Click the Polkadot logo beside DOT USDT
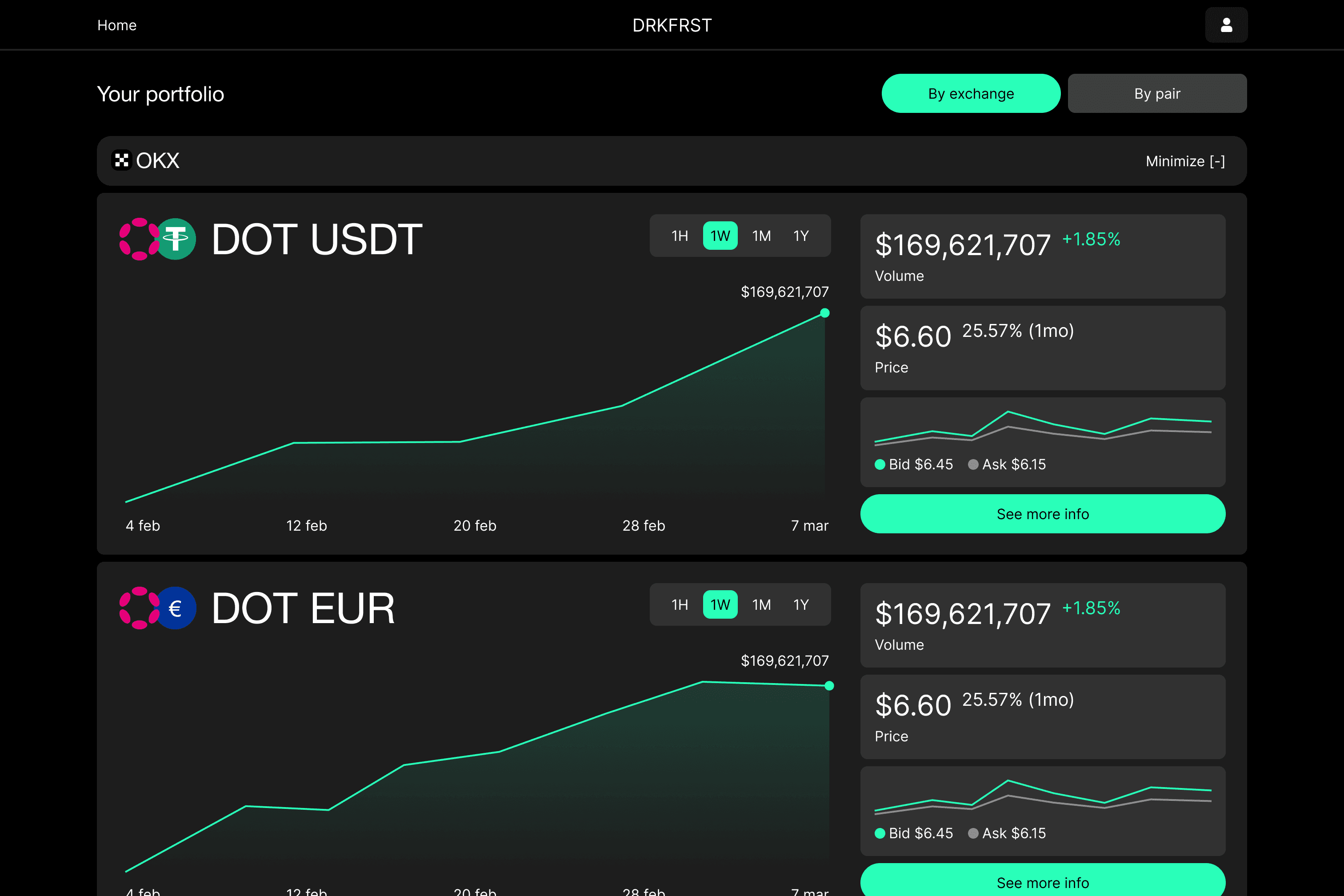The height and width of the screenshot is (896, 1344). [x=140, y=239]
